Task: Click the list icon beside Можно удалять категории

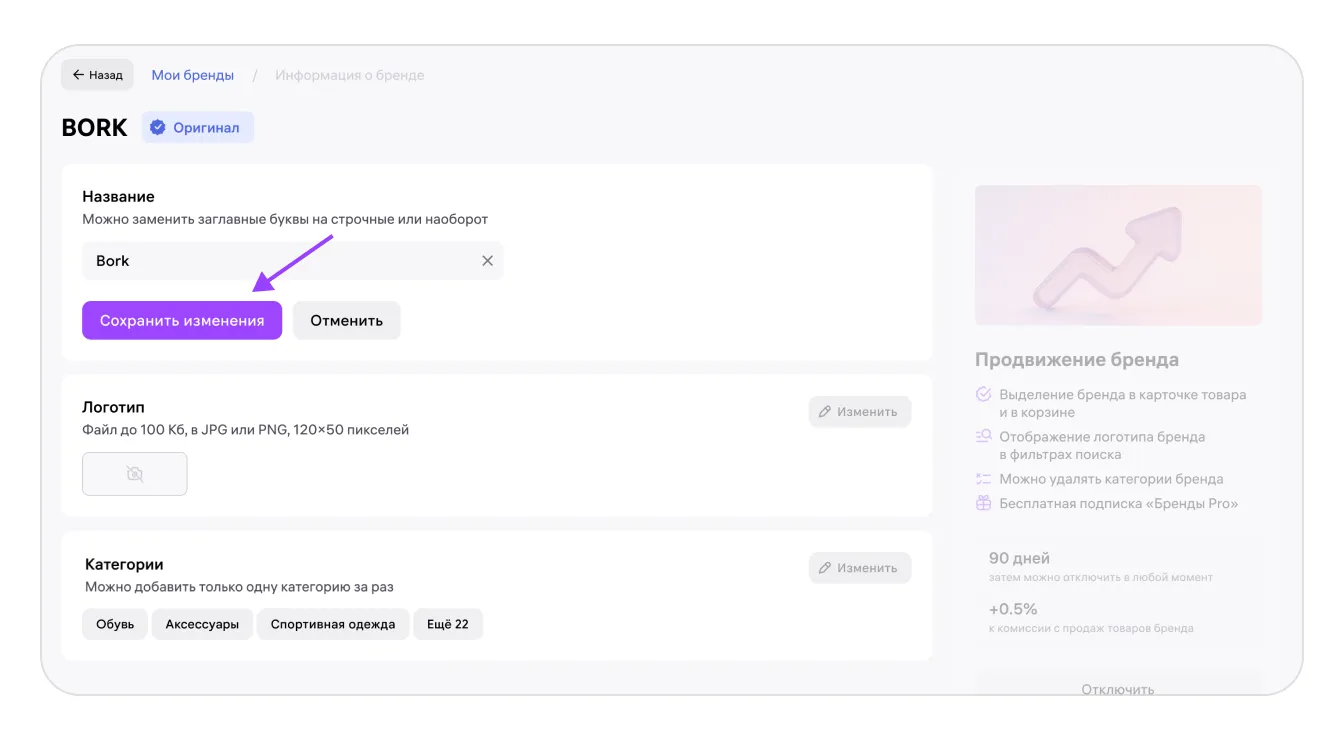Action: [983, 479]
